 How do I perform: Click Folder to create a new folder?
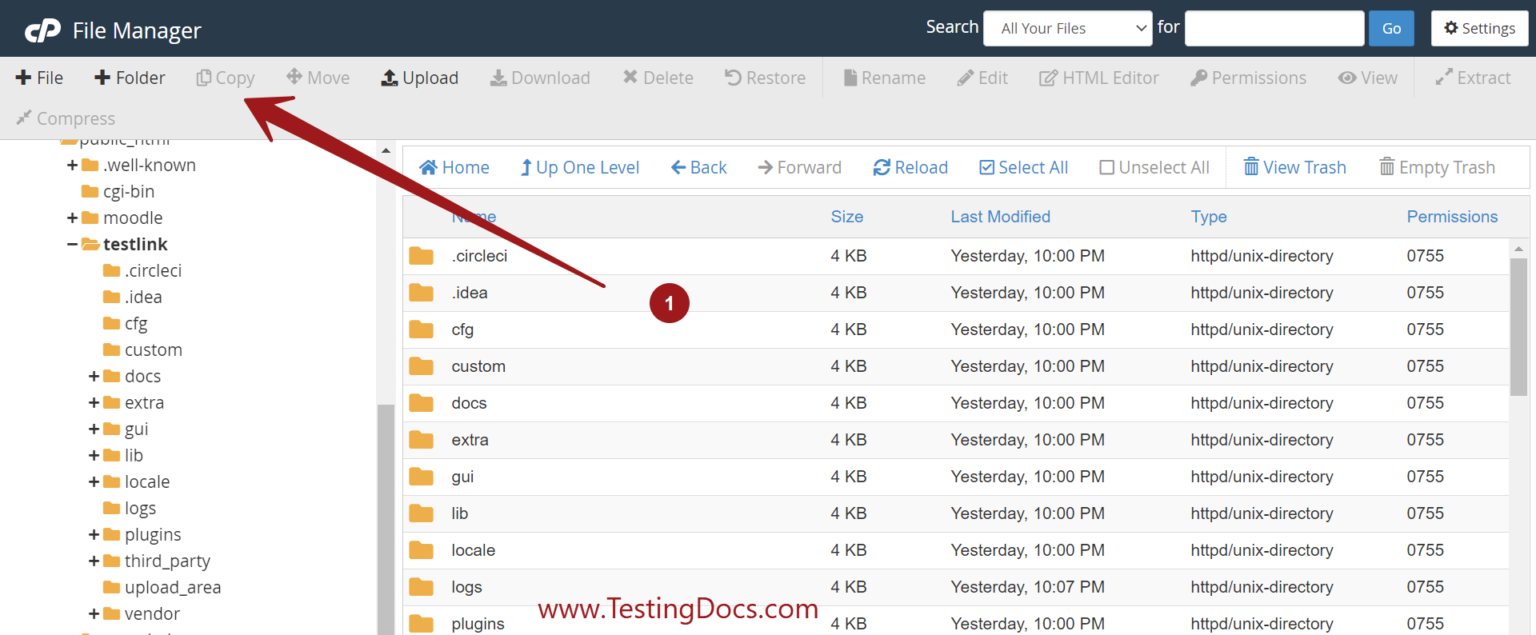click(x=129, y=77)
